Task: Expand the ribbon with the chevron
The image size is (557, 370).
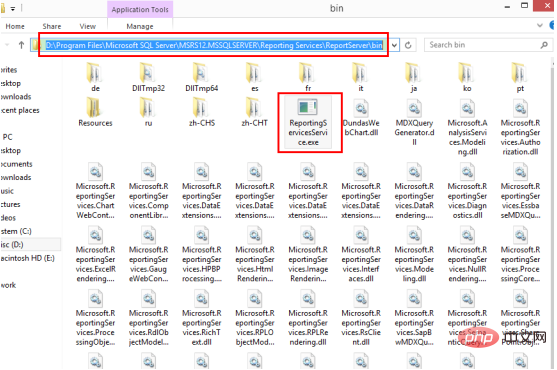Action: pyautogui.click(x=540, y=25)
